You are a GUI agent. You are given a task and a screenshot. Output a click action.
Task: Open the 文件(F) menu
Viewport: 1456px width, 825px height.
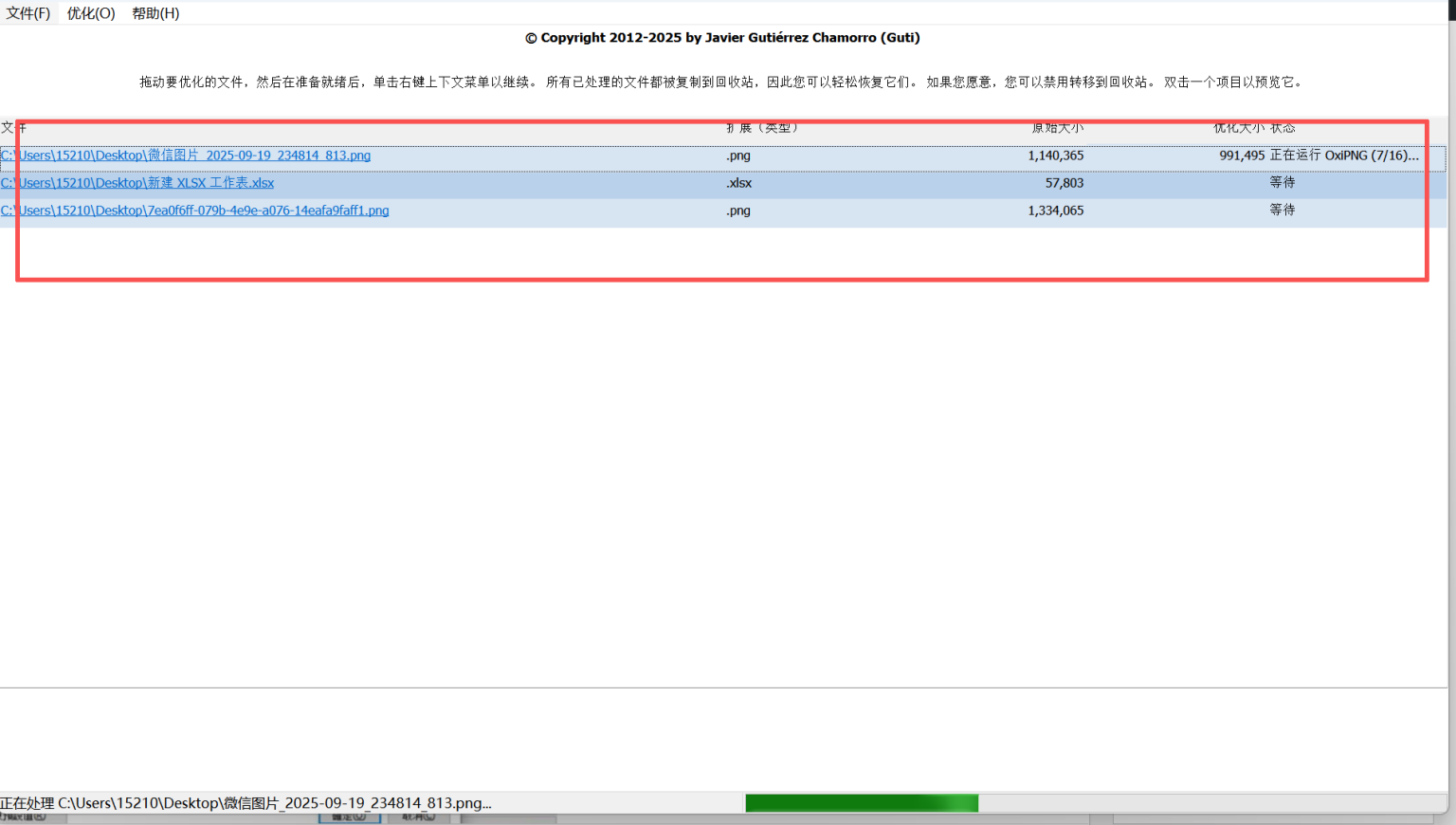(x=28, y=12)
